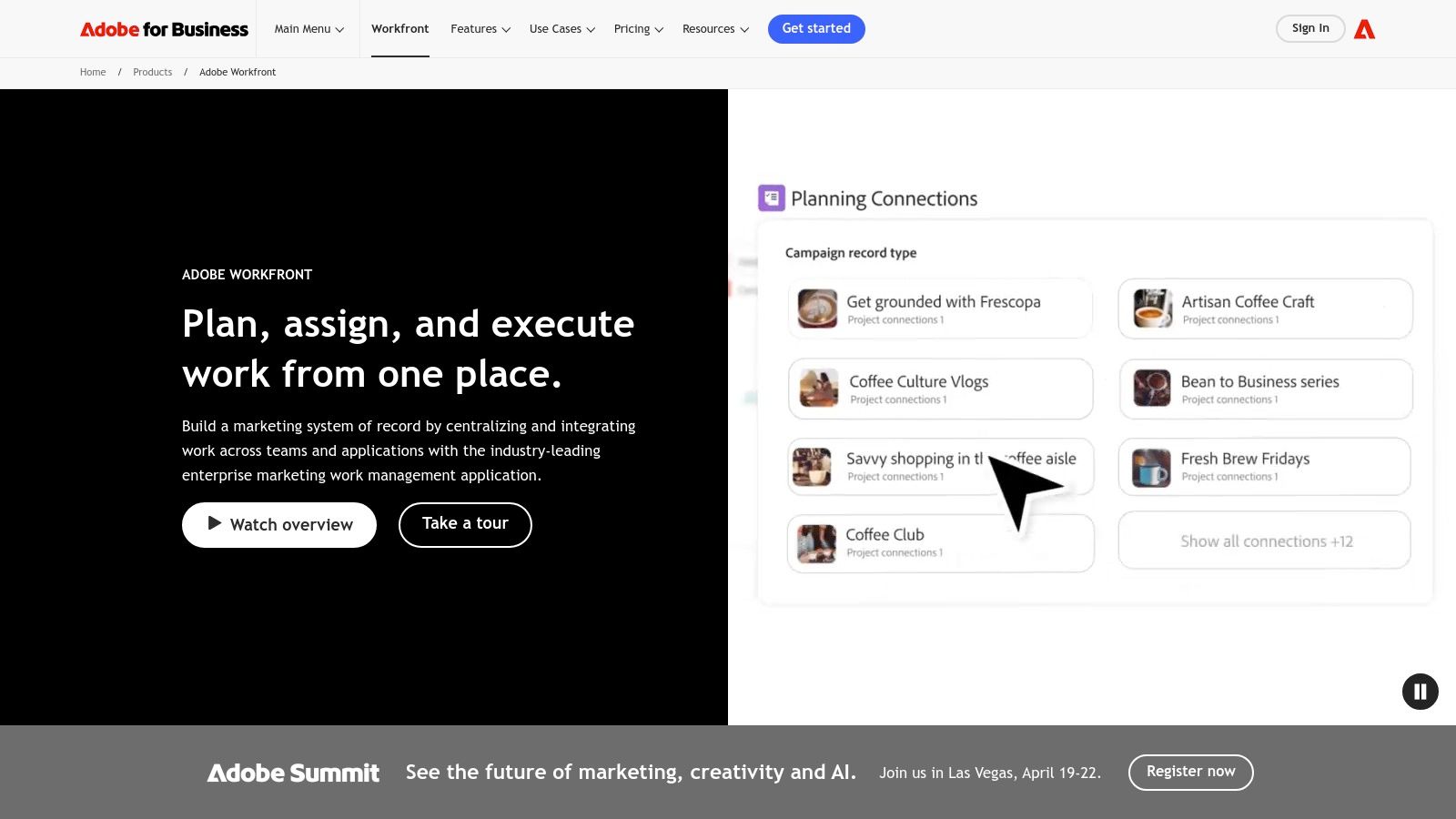Viewport: 1456px width, 819px height.
Task: Expand the Features dropdown
Action: click(480, 28)
